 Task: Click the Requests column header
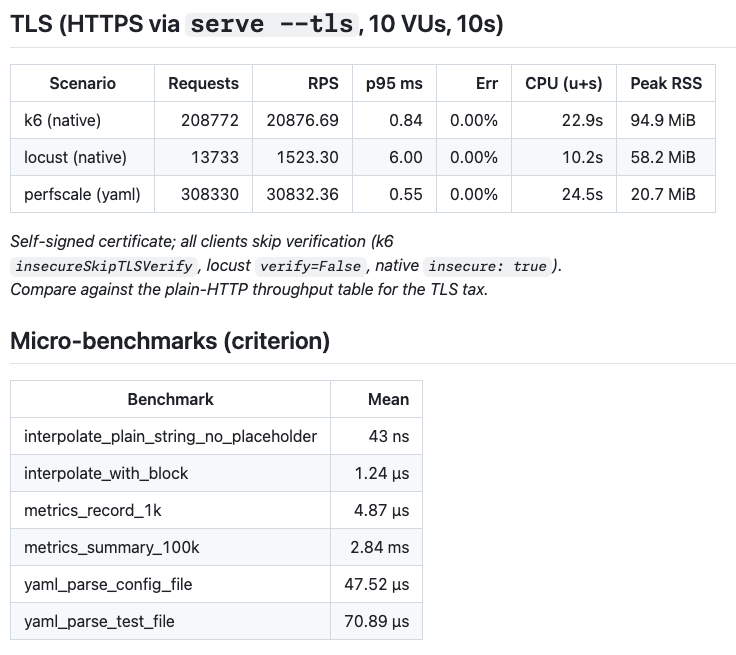pos(203,83)
